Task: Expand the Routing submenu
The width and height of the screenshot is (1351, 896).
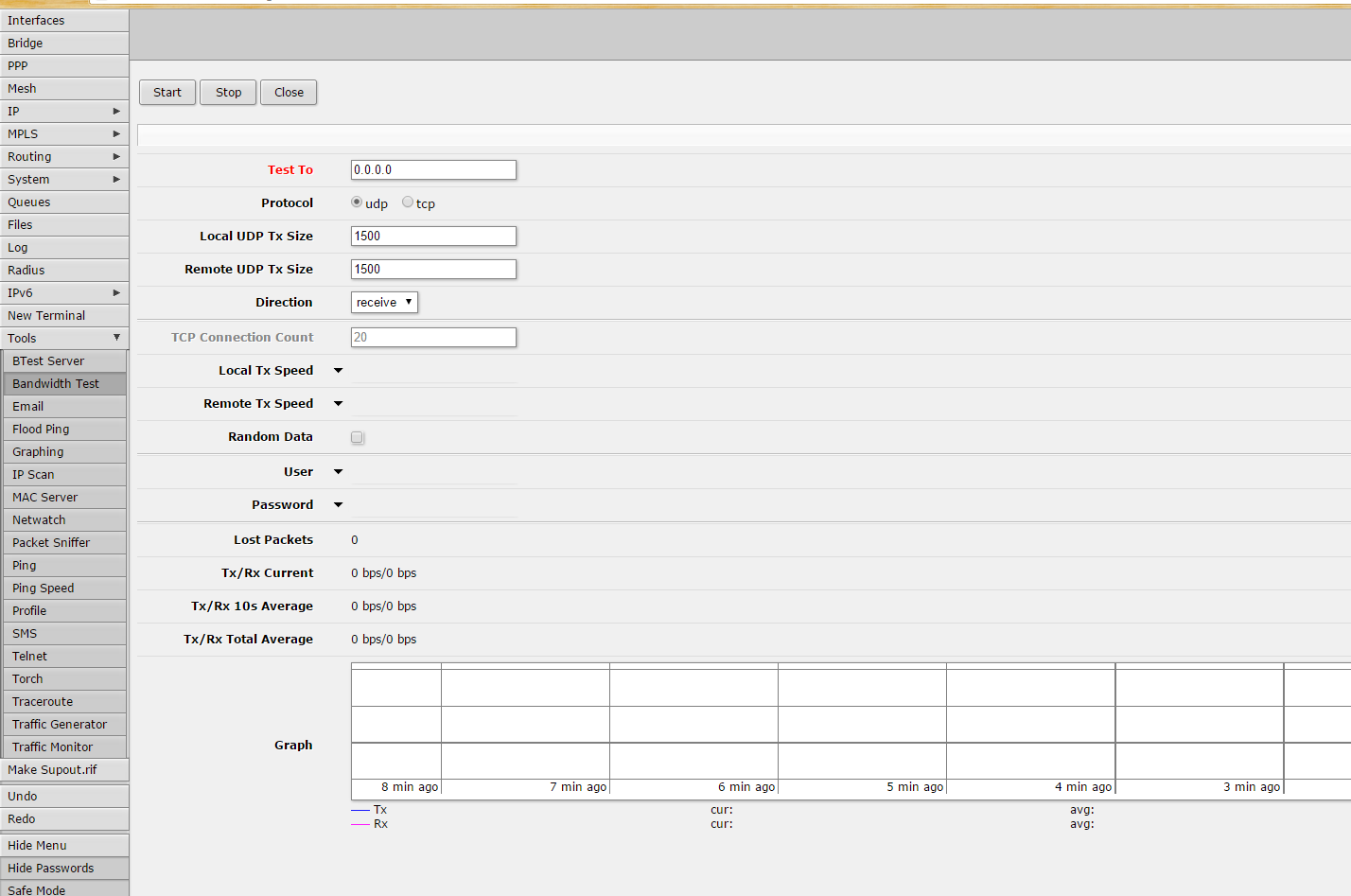Action: coord(64,157)
